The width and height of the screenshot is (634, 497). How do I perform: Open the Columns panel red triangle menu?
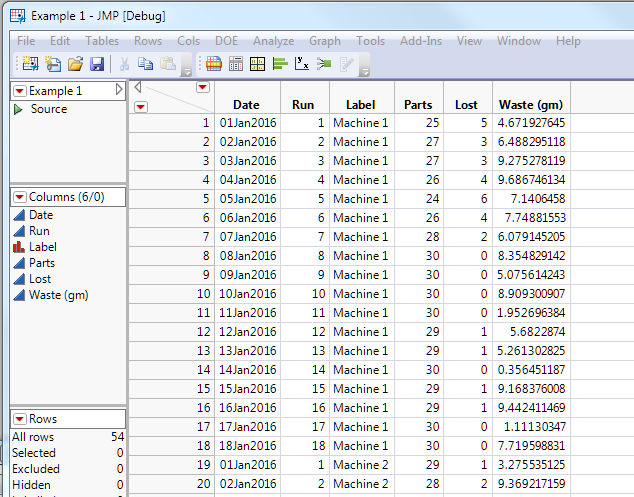19,197
